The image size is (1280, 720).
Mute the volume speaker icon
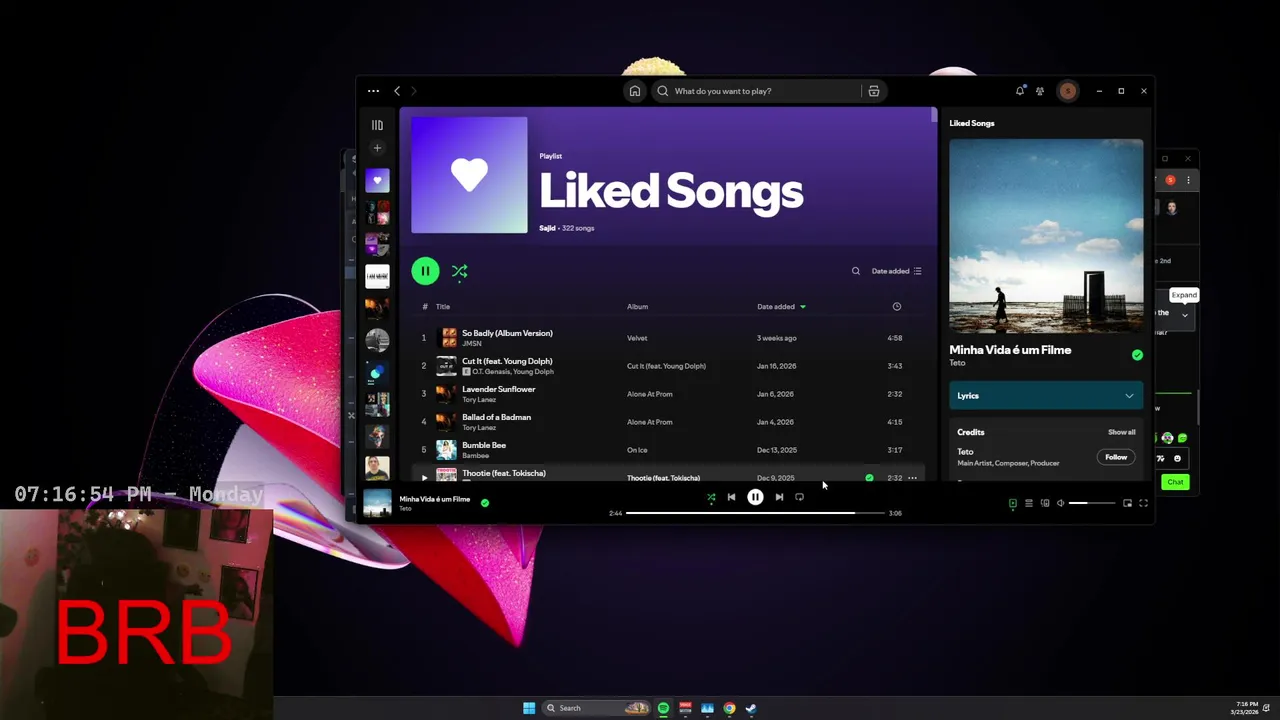coord(1061,503)
